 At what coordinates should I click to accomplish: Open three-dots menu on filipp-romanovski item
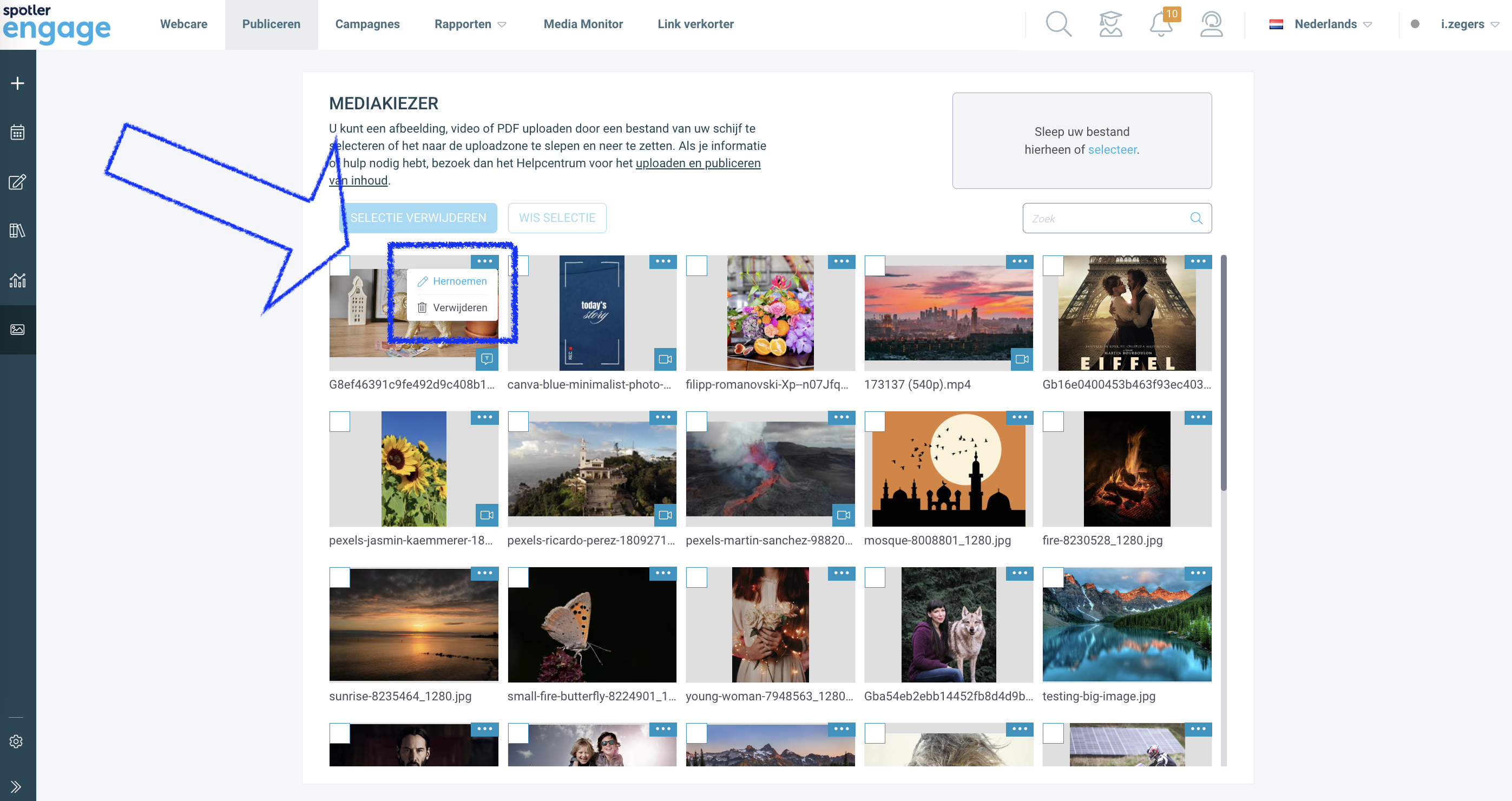click(841, 261)
